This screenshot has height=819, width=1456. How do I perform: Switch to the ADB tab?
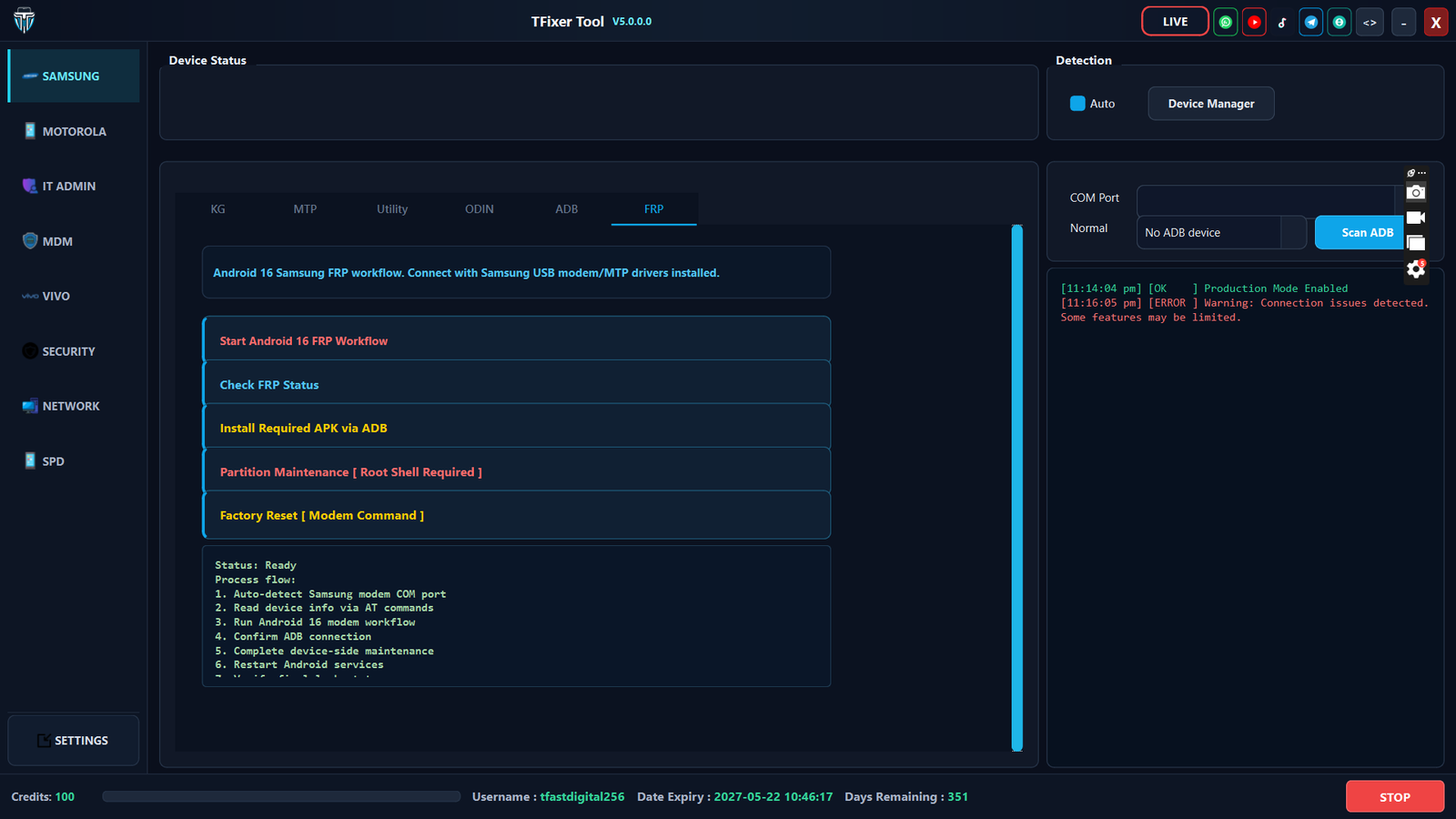(x=567, y=209)
